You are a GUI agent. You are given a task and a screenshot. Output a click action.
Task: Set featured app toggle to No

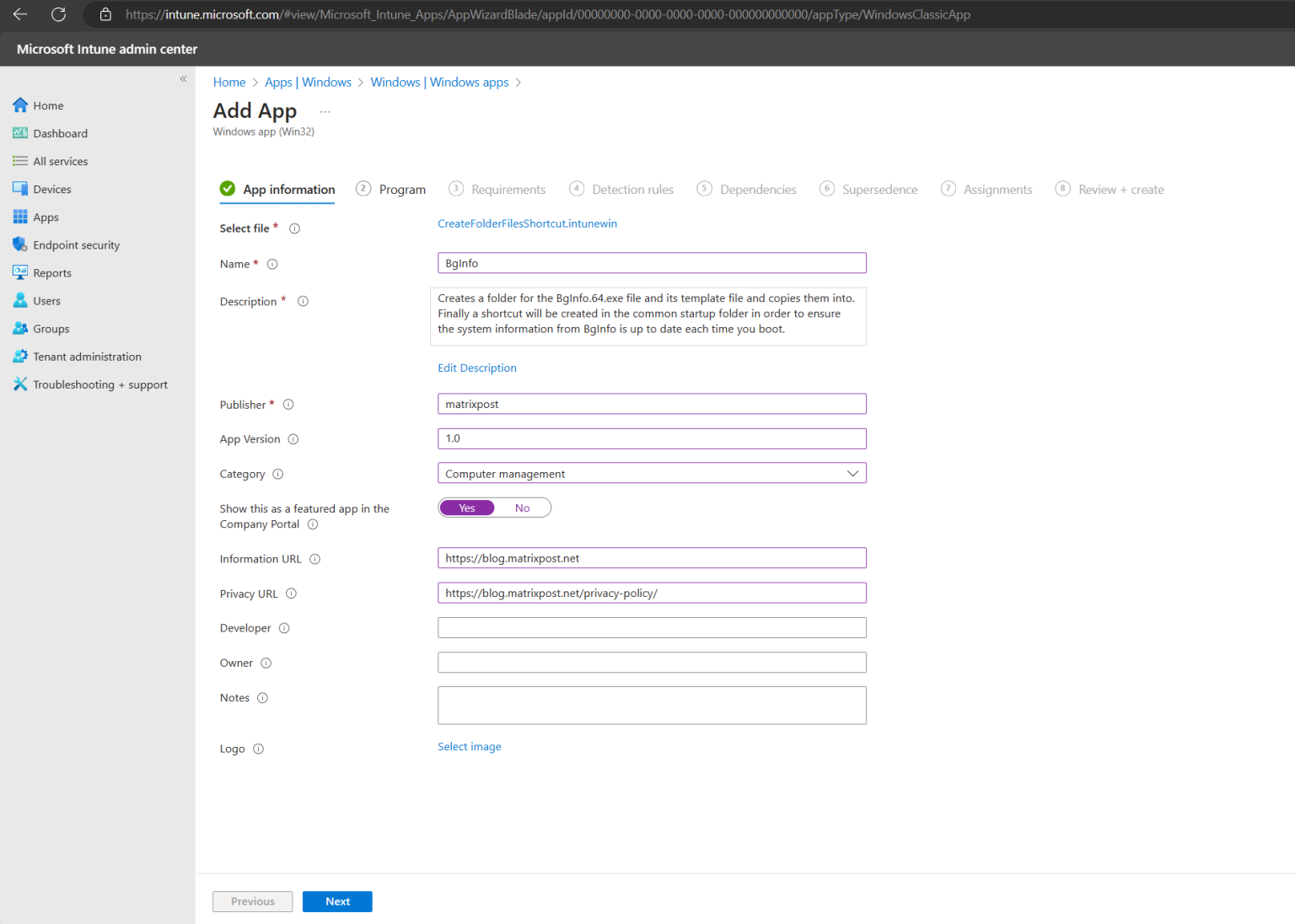[x=523, y=508]
